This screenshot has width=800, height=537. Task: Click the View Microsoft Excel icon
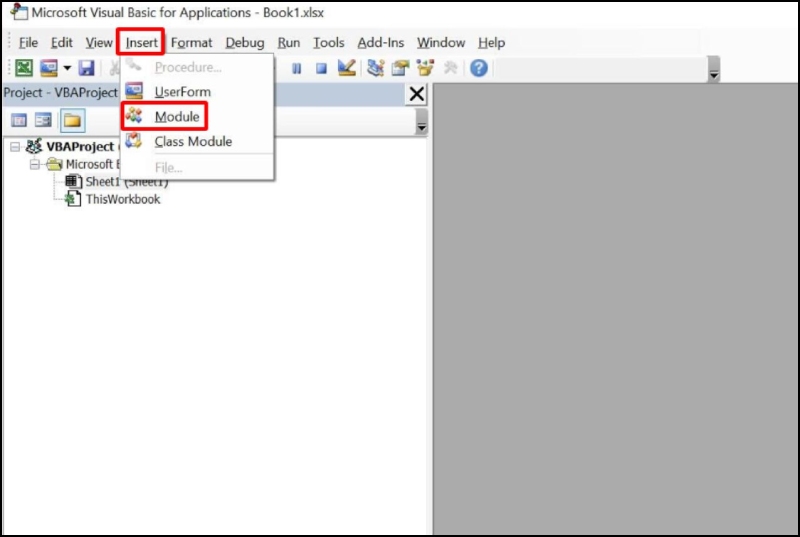[23, 68]
